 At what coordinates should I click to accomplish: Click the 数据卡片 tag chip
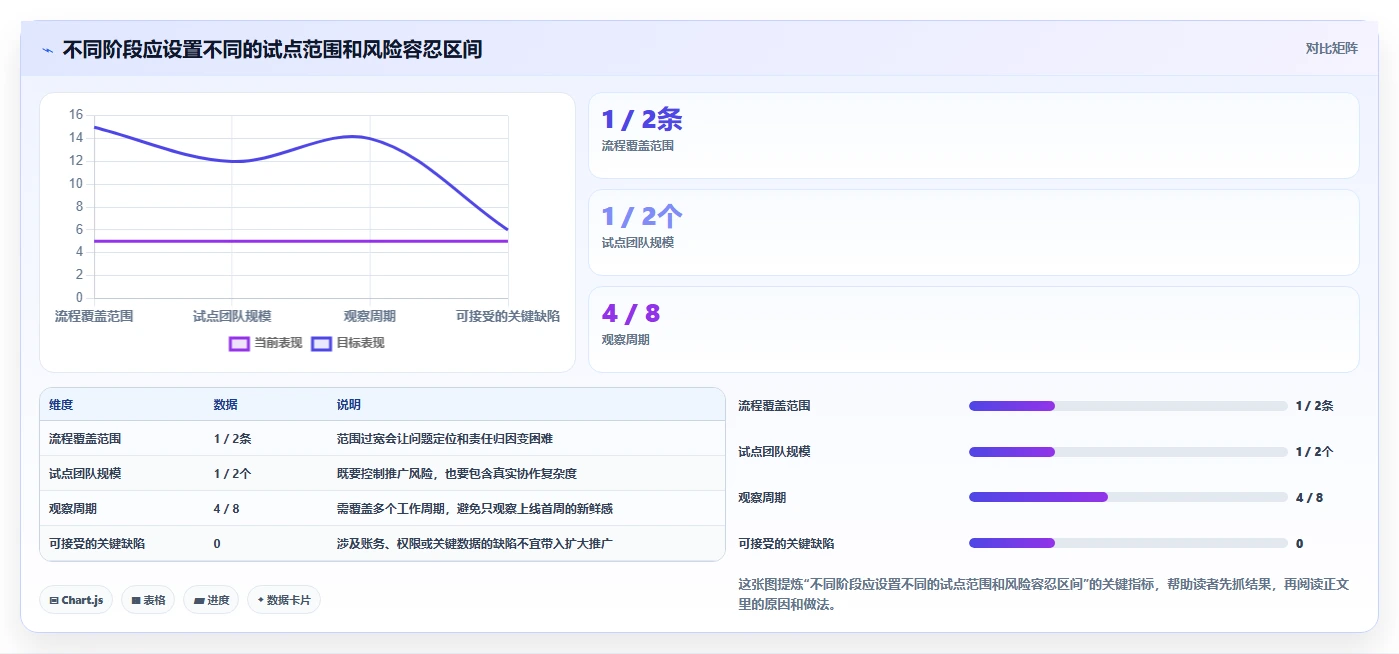[283, 600]
